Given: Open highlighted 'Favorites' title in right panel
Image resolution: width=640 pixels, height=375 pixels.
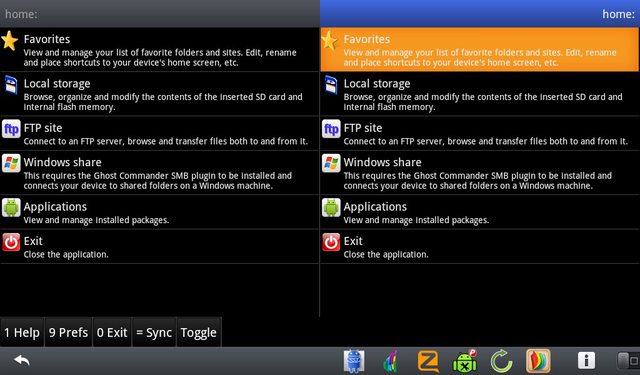Looking at the screenshot, I should point(367,39).
